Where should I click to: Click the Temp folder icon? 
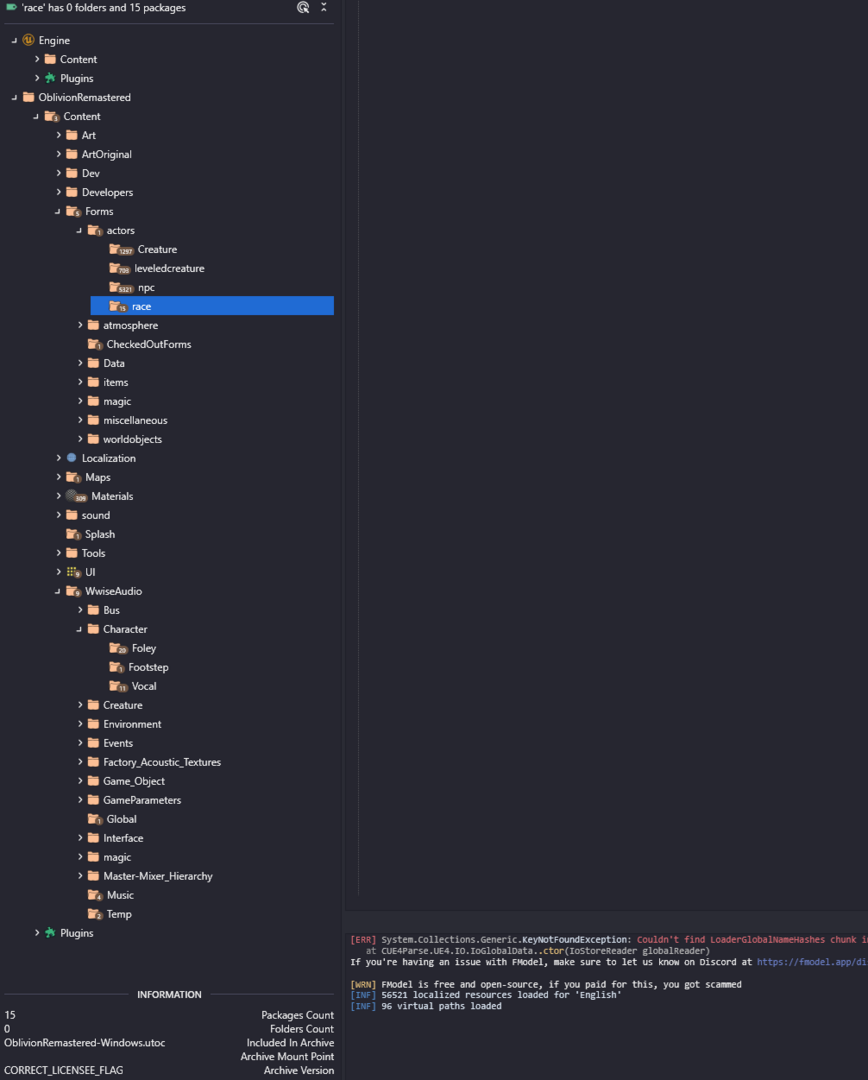point(95,914)
